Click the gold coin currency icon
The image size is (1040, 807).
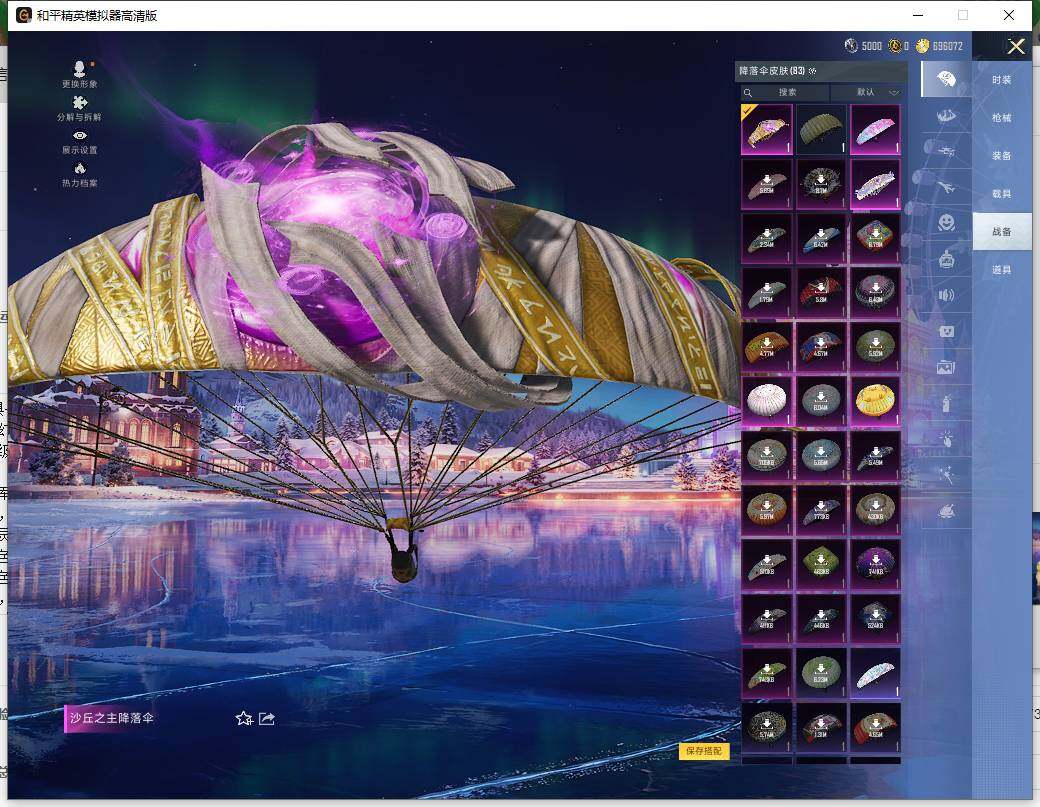923,46
